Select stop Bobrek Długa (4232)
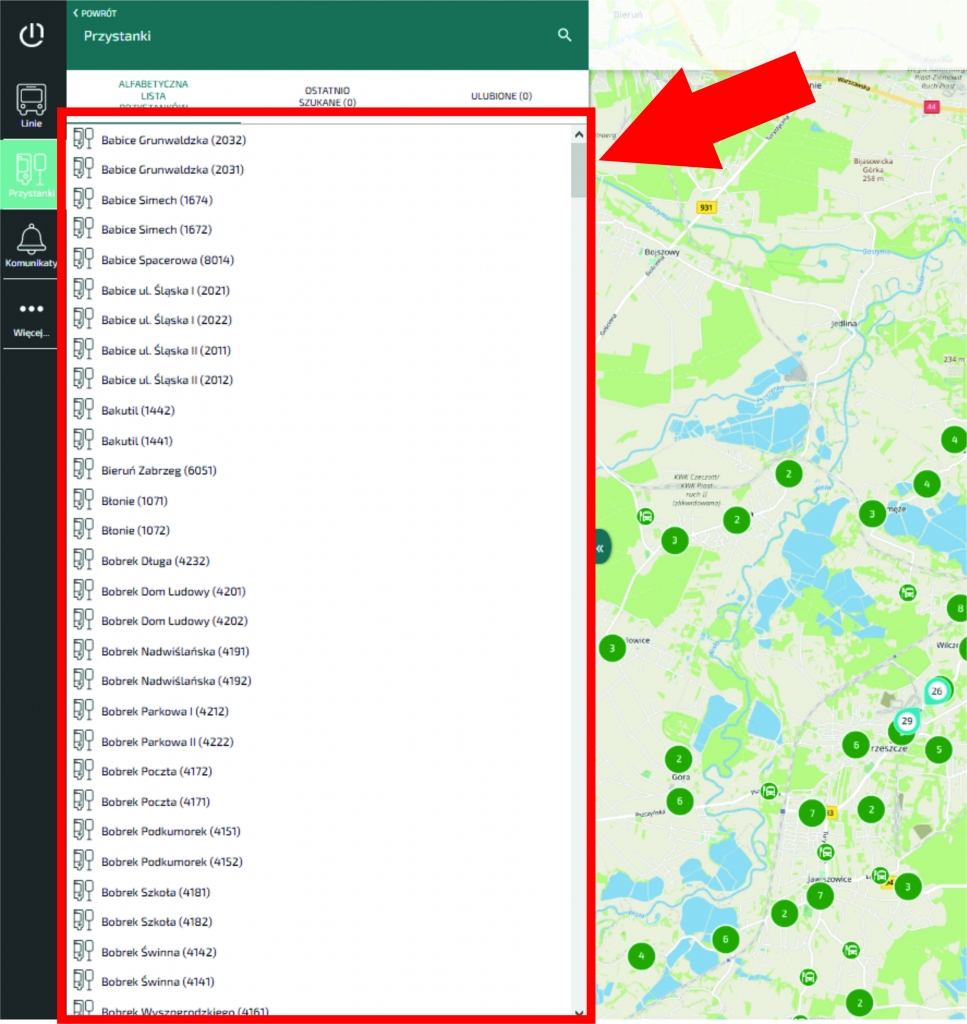Screen dimensions: 967x1024 pos(155,561)
